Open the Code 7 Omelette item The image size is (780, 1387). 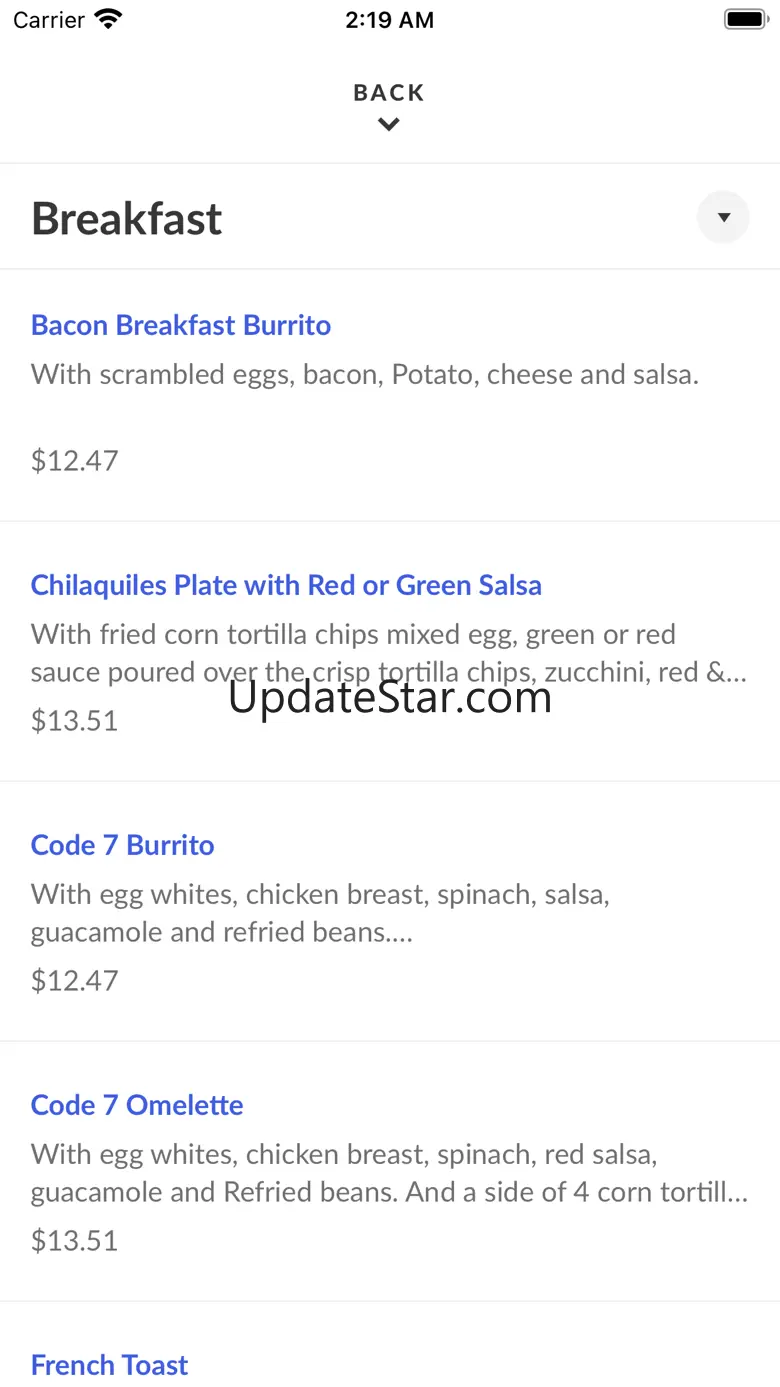tap(137, 1105)
